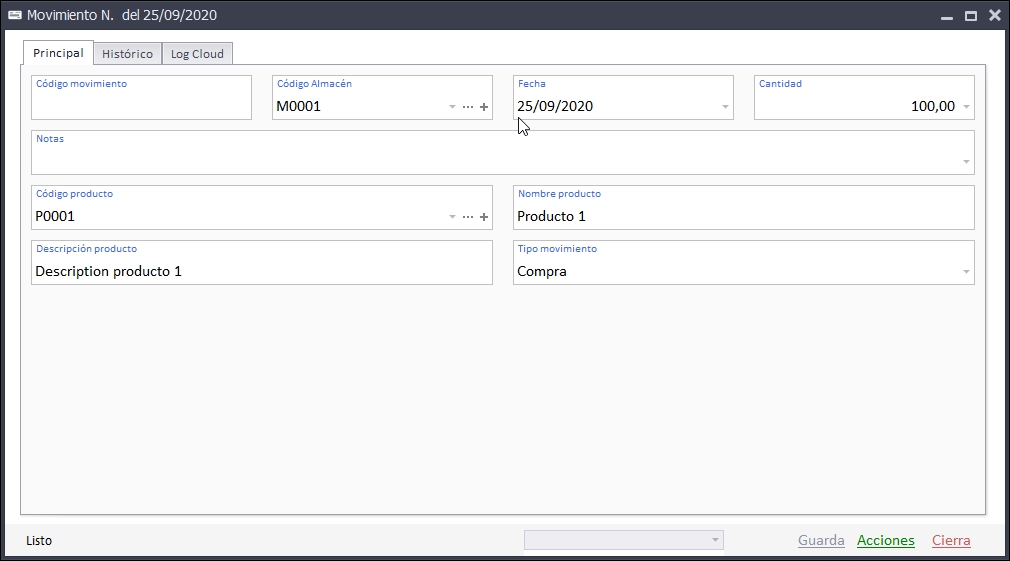Image resolution: width=1010 pixels, height=561 pixels.
Task: Open the Código producto lookup via ellipsis icon
Action: pyautogui.click(x=468, y=217)
